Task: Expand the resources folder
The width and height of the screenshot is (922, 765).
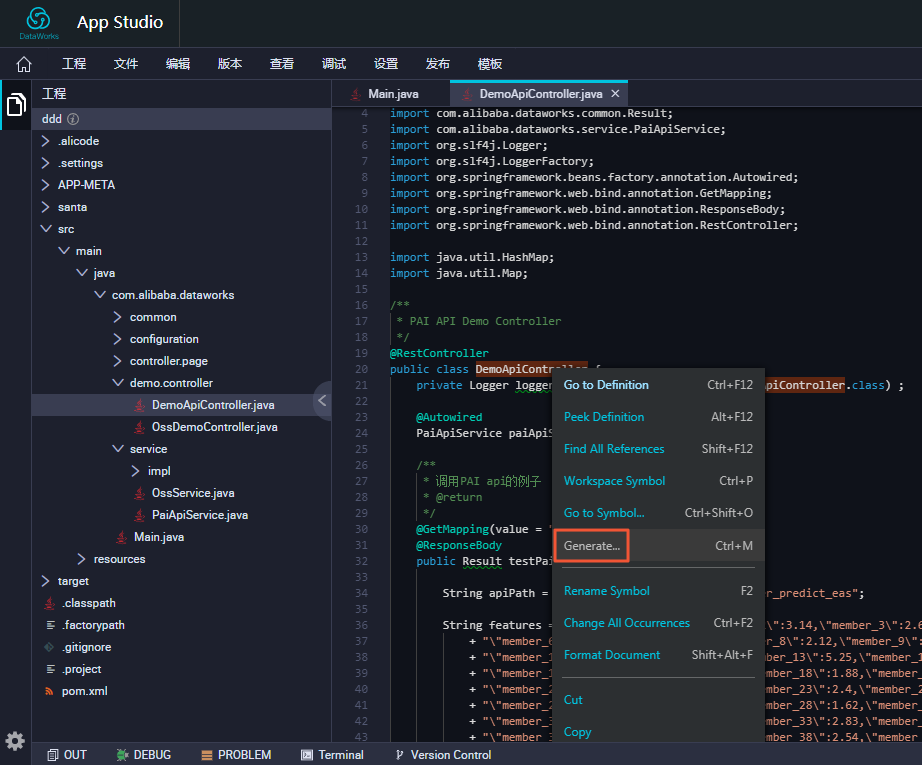Action: coord(81,559)
